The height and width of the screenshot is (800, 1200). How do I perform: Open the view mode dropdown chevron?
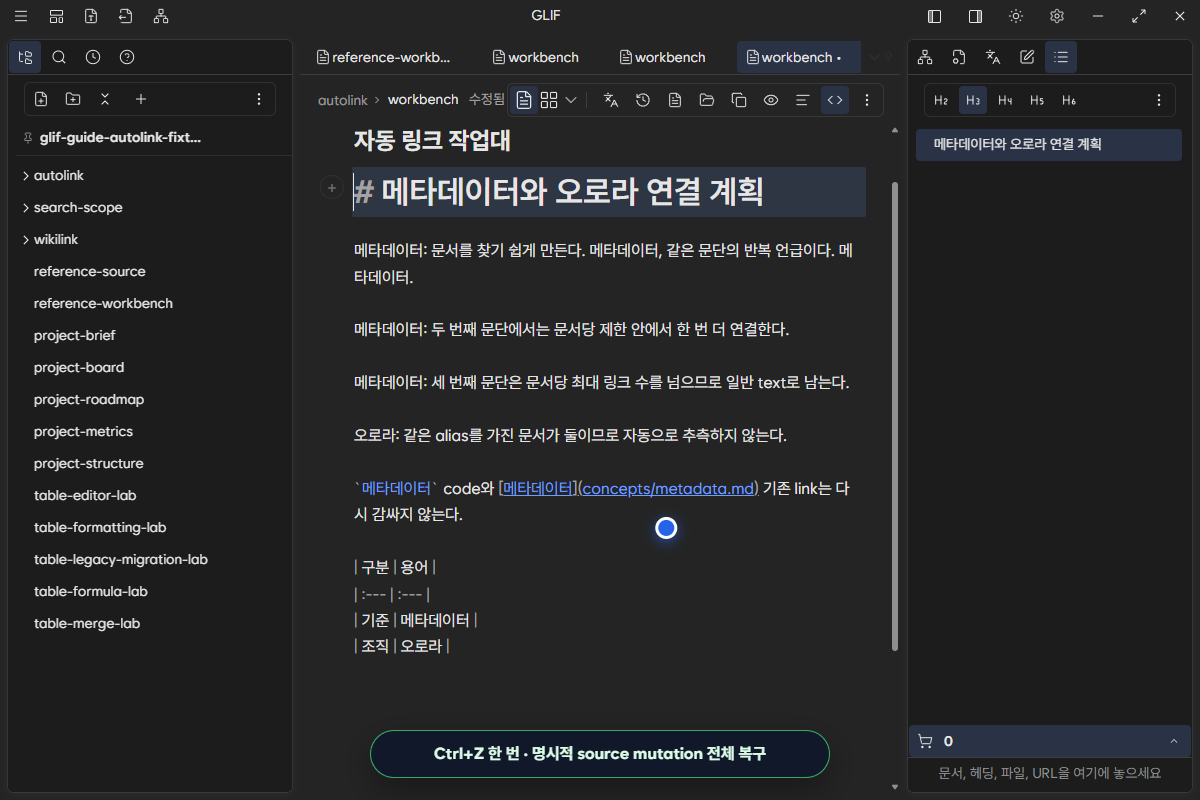(571, 100)
